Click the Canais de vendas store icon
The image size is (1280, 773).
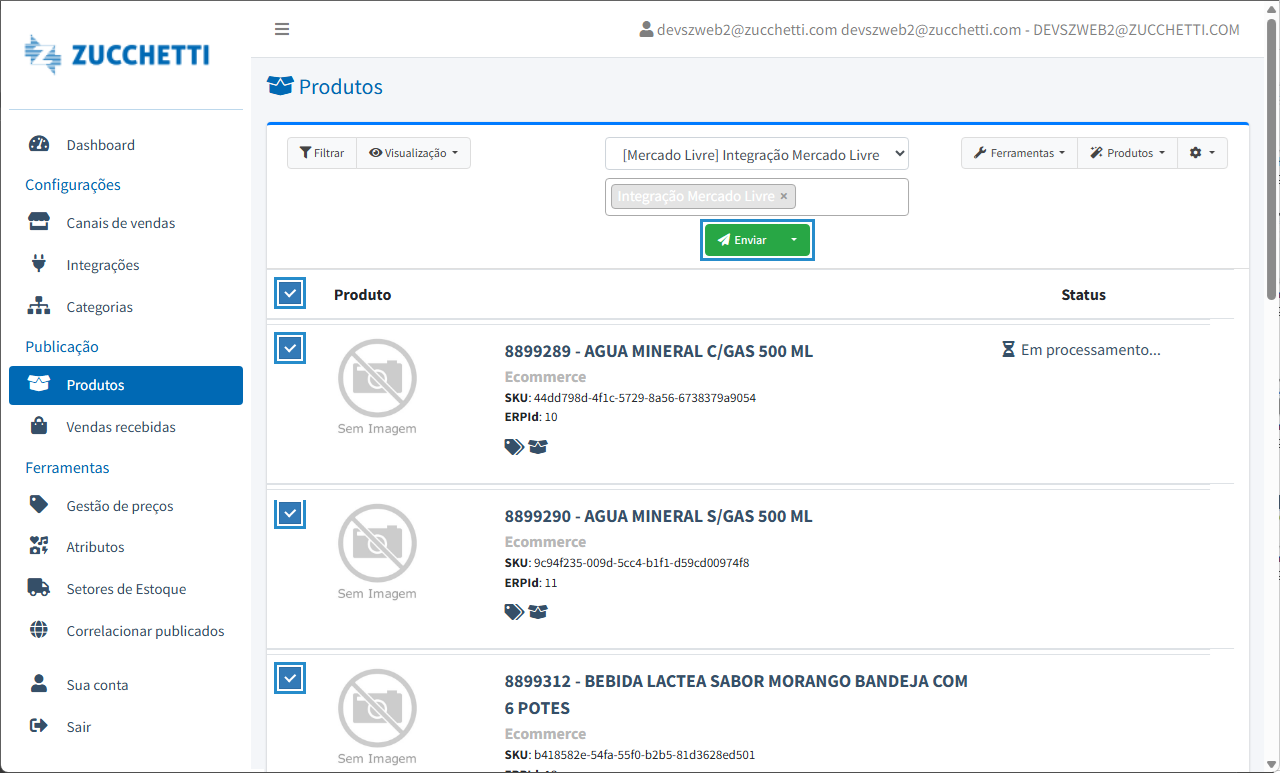coord(39,222)
